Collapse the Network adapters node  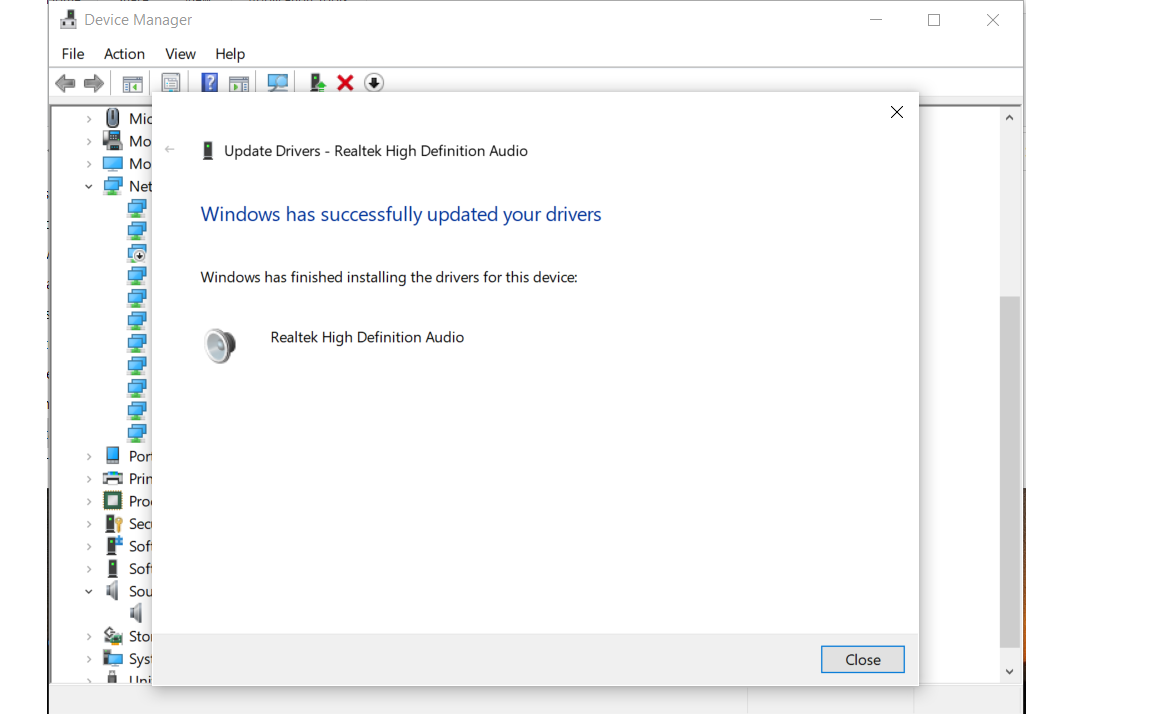pos(89,187)
